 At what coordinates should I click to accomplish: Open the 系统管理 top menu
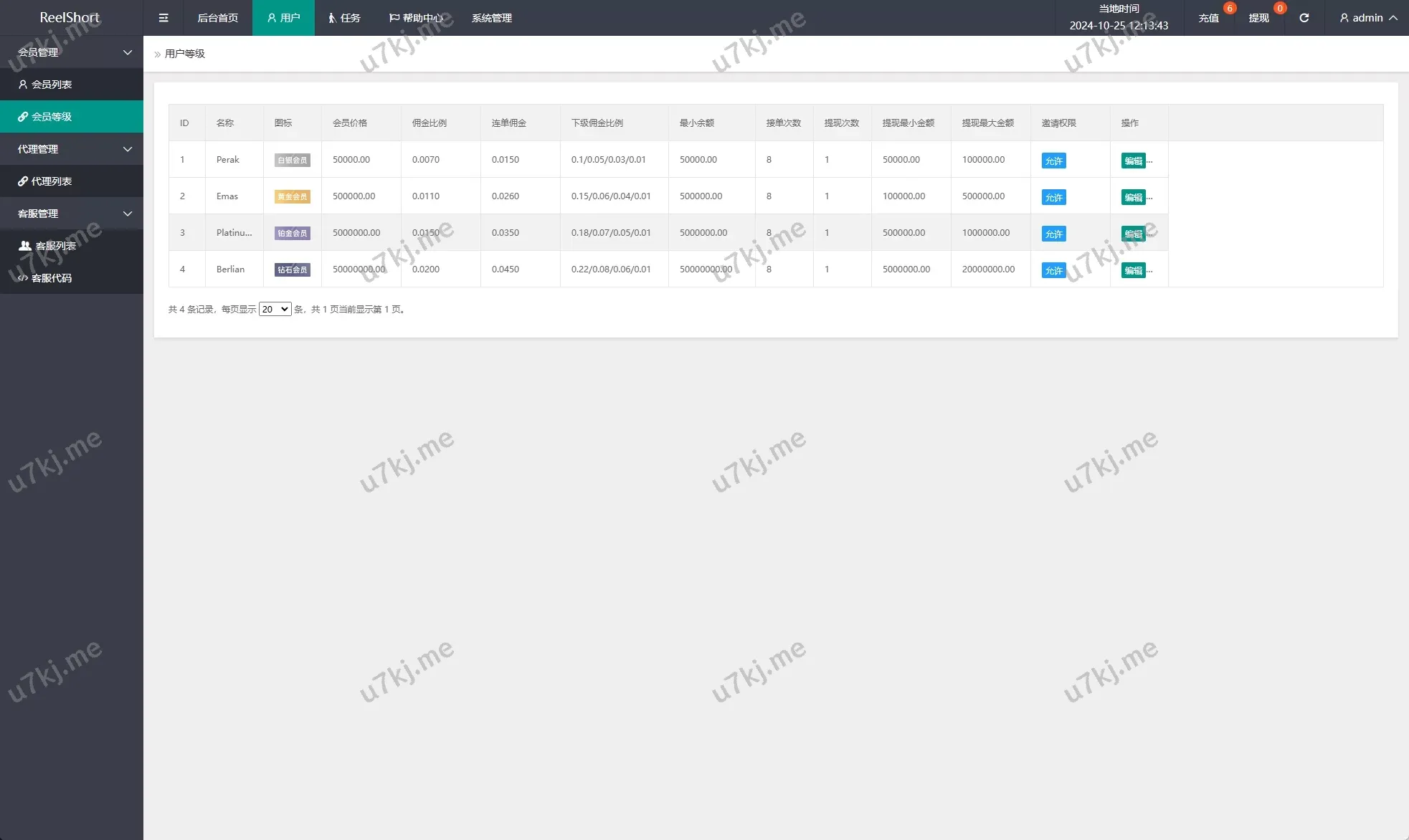tap(491, 18)
